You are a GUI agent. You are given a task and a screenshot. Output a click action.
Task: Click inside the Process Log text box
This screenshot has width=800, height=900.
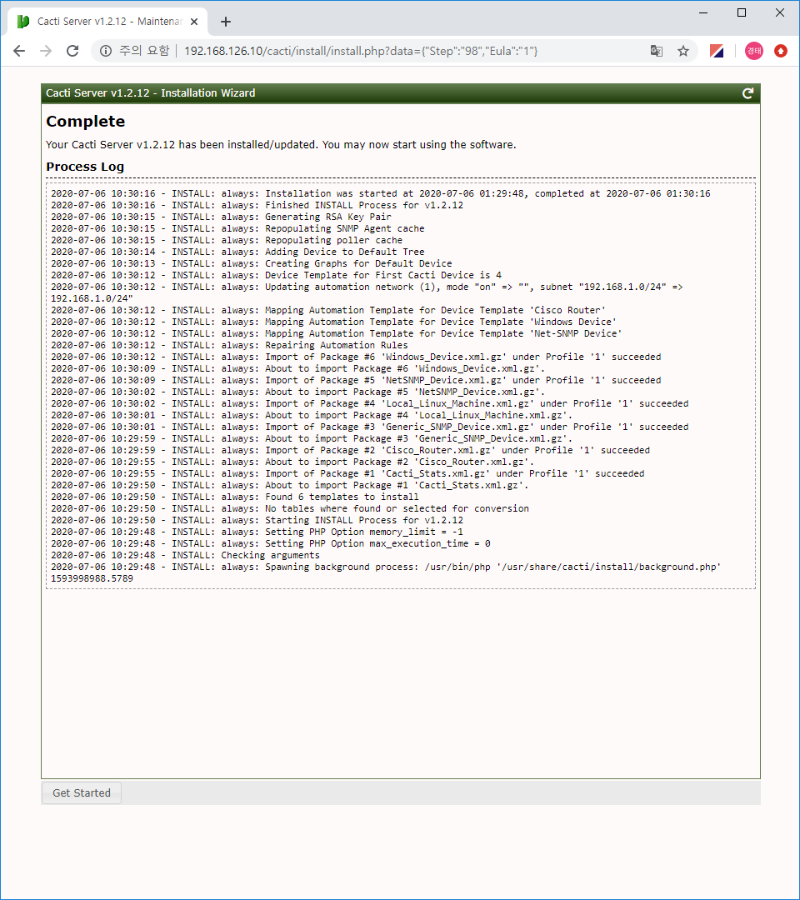400,400
